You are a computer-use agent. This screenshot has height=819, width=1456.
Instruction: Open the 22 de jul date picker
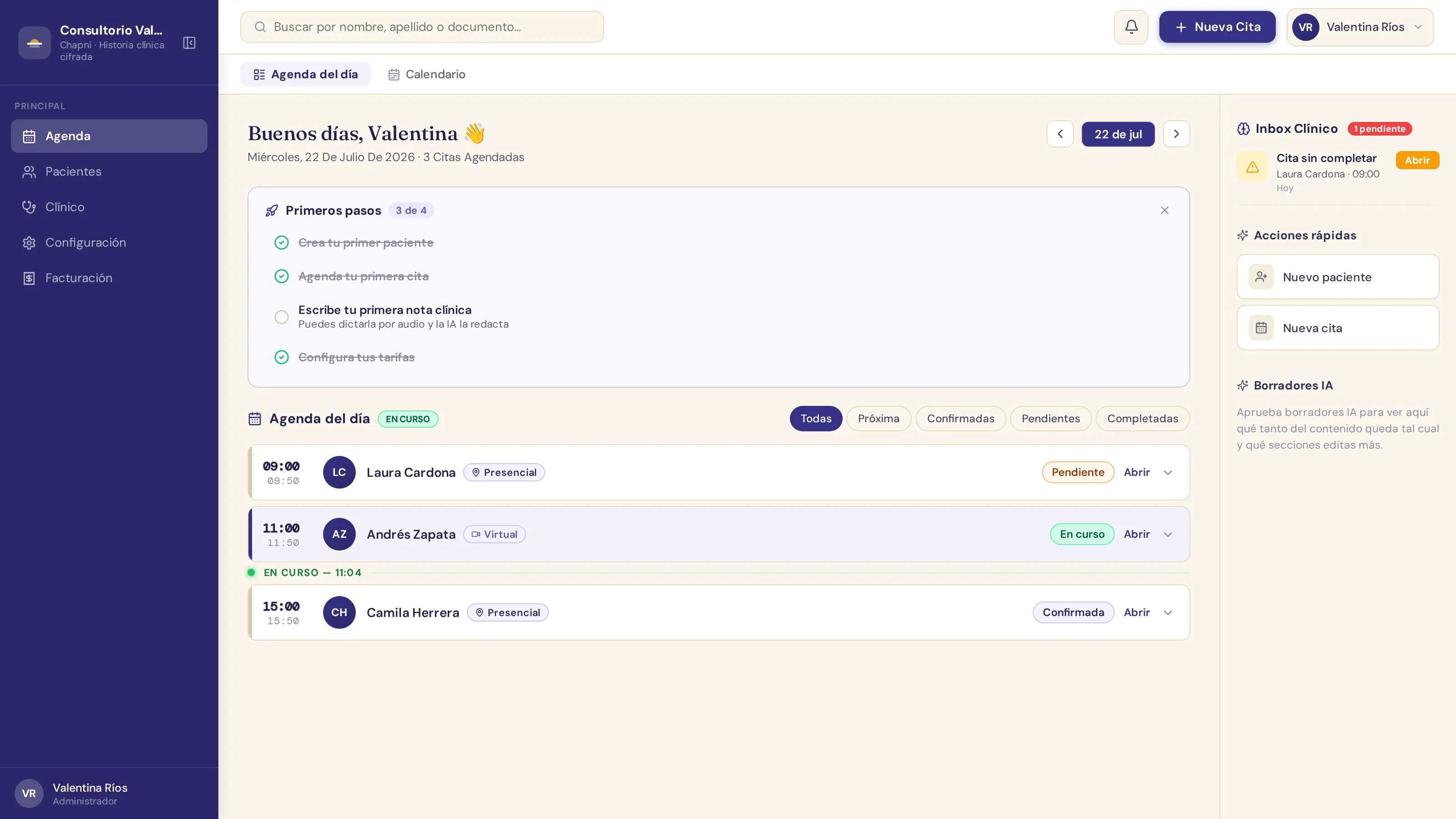pos(1118,134)
